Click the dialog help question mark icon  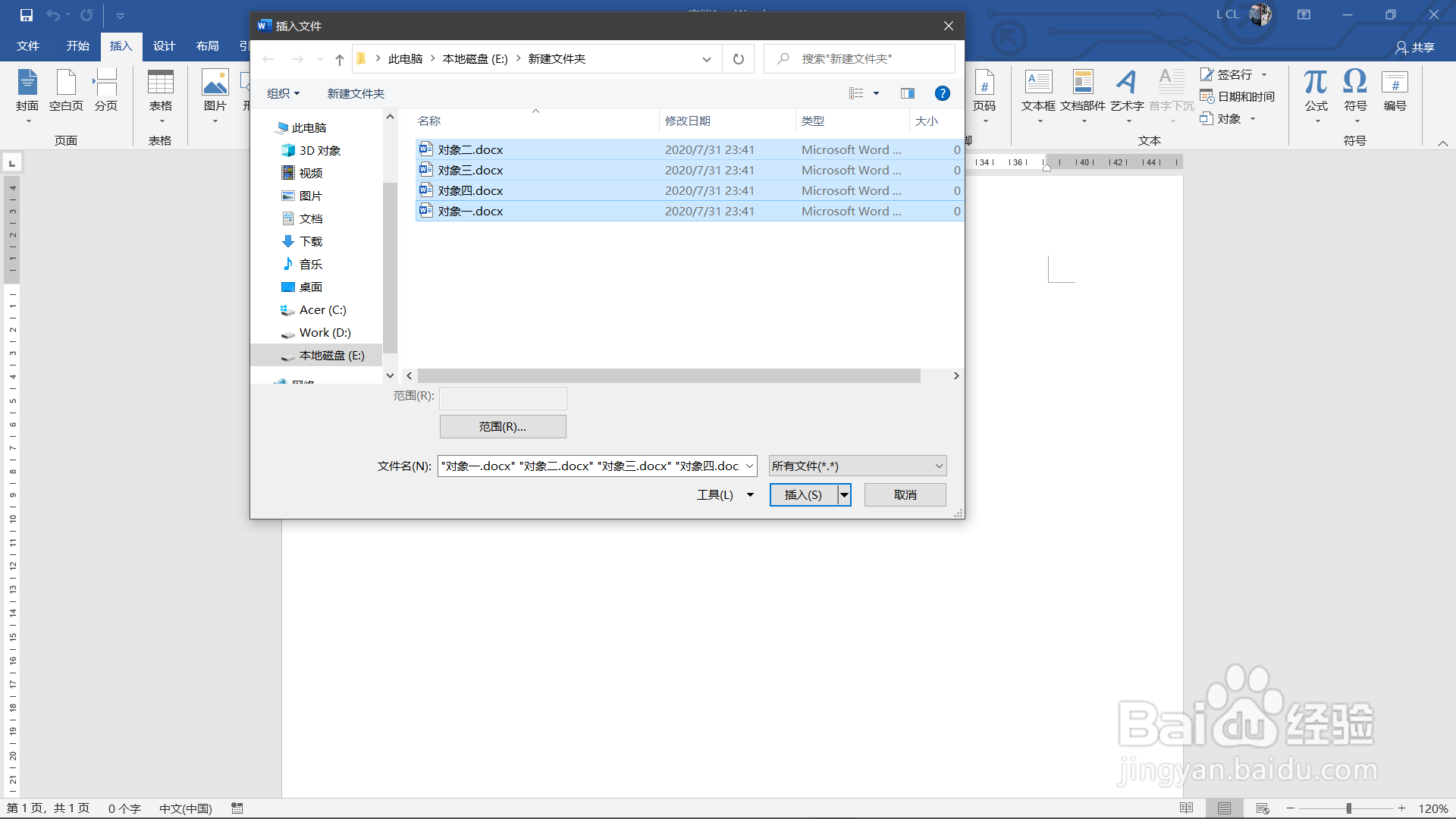(x=943, y=93)
